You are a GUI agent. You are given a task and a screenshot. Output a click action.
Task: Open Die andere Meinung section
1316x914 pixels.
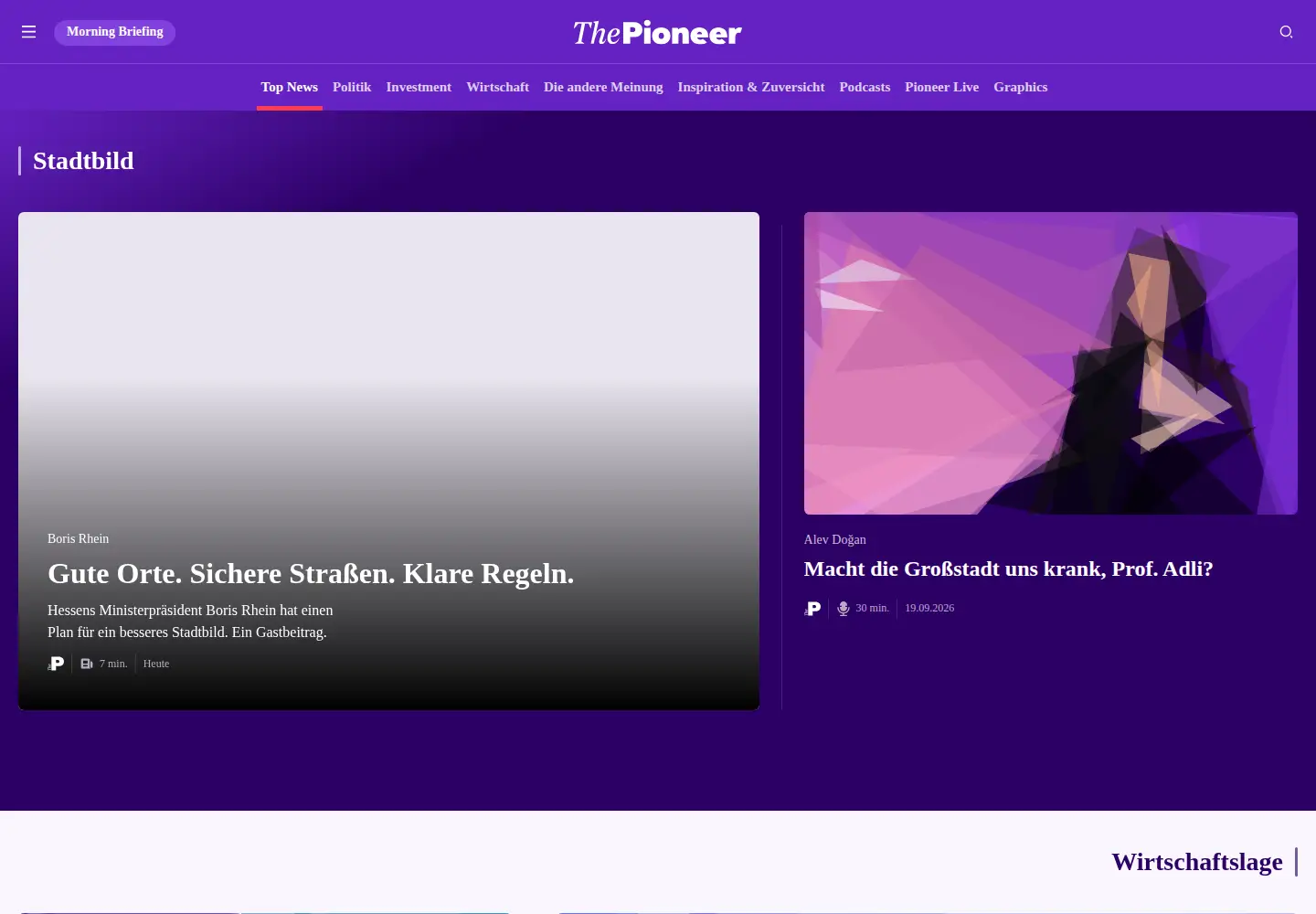coord(603,87)
